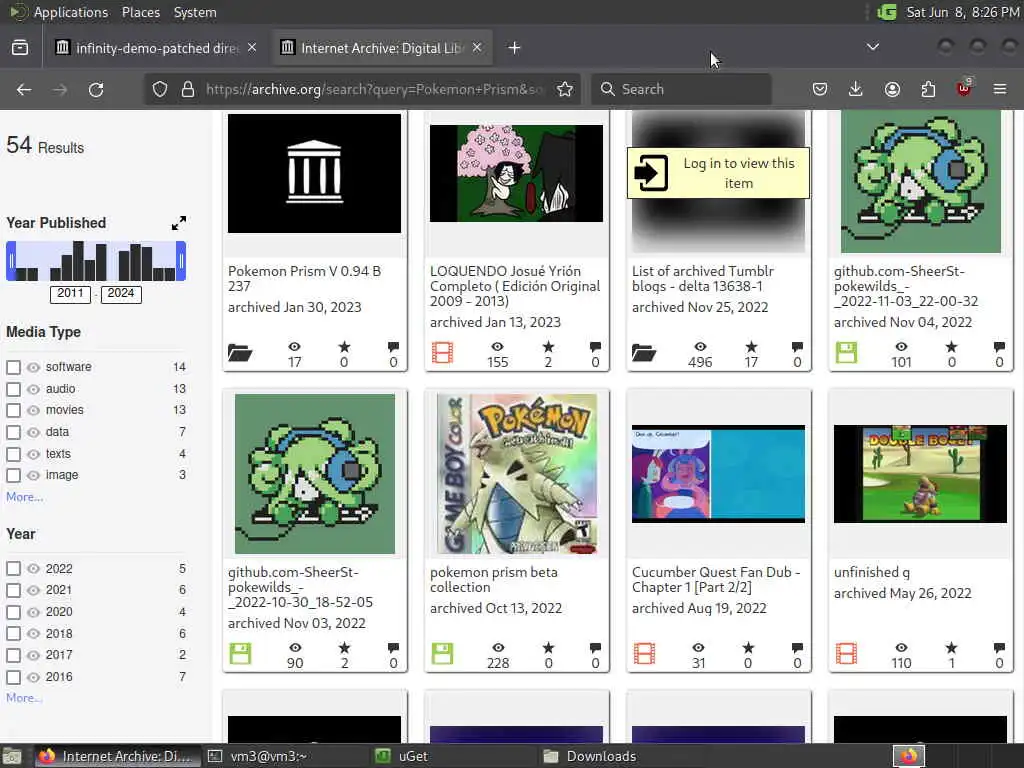Show more Year options
Screen dimensions: 1024x768
[24, 698]
